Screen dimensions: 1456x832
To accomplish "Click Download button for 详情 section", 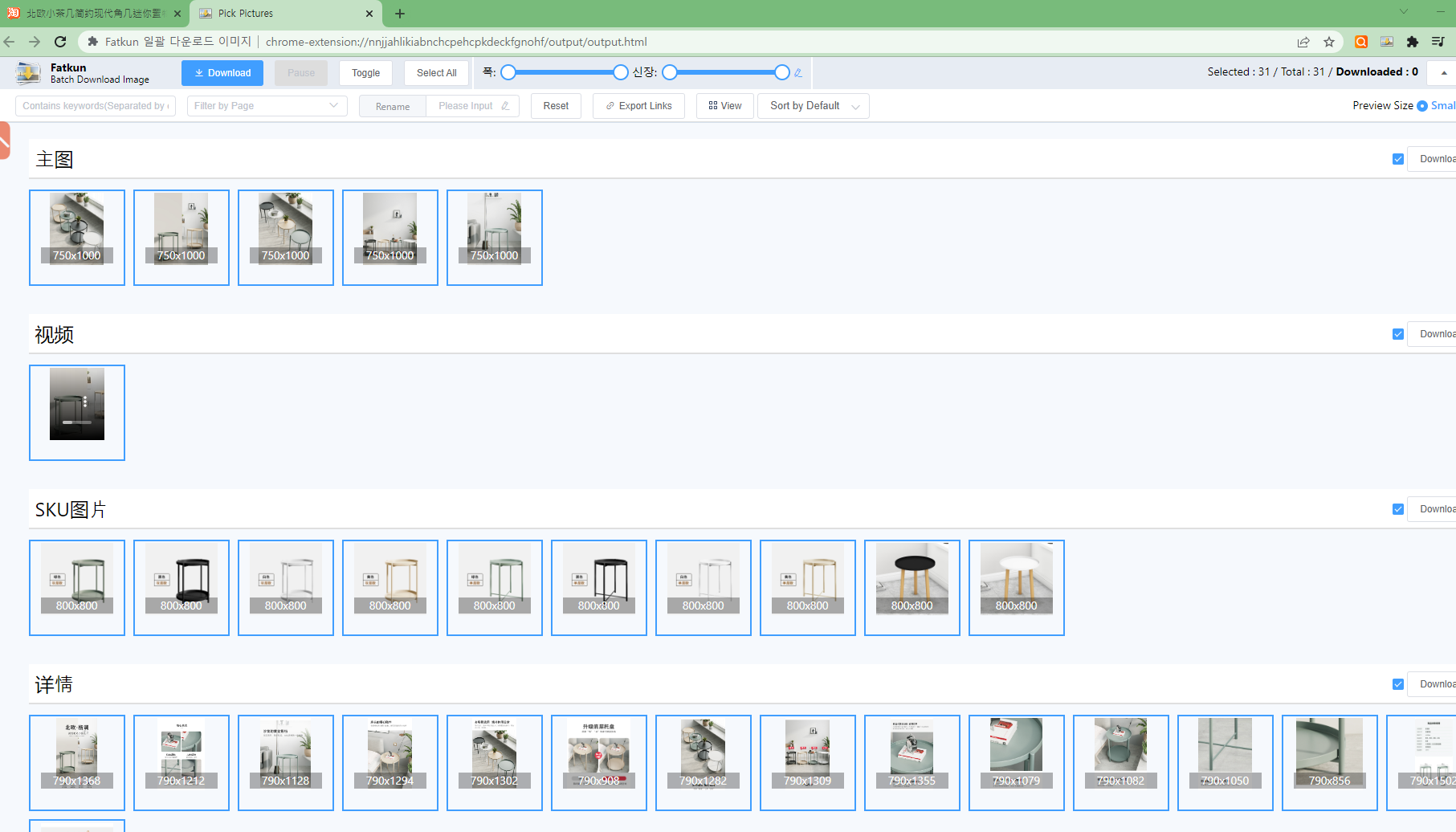I will [x=1432, y=684].
